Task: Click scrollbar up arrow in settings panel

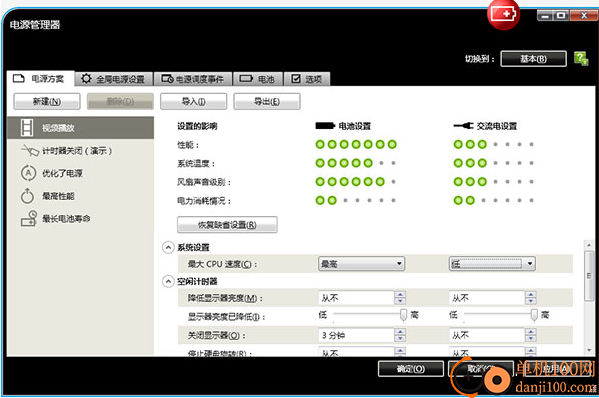Action: pyautogui.click(x=589, y=245)
